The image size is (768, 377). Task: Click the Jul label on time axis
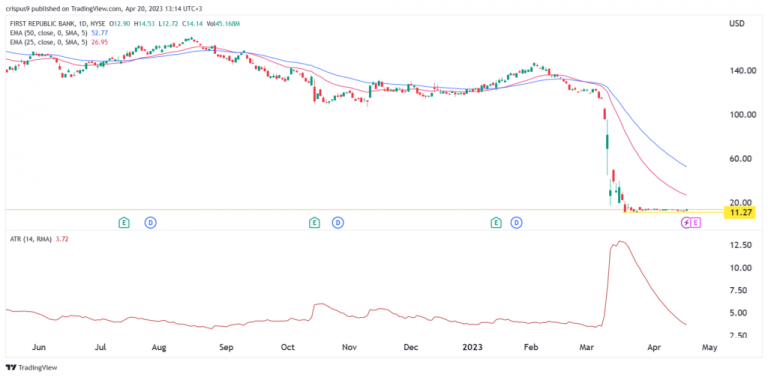click(x=100, y=348)
